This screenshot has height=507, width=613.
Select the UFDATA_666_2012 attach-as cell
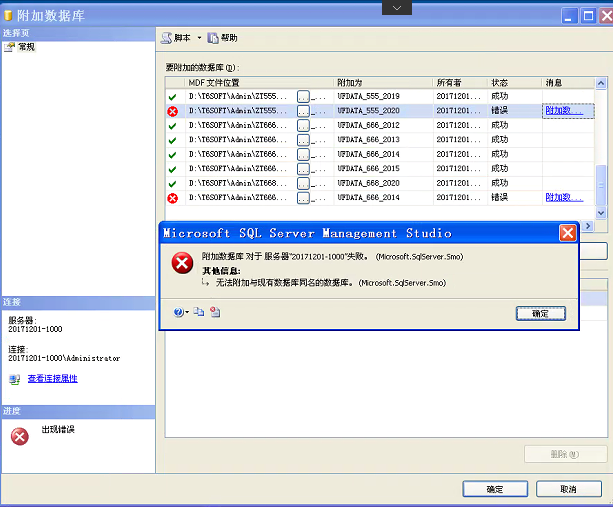pos(383,125)
